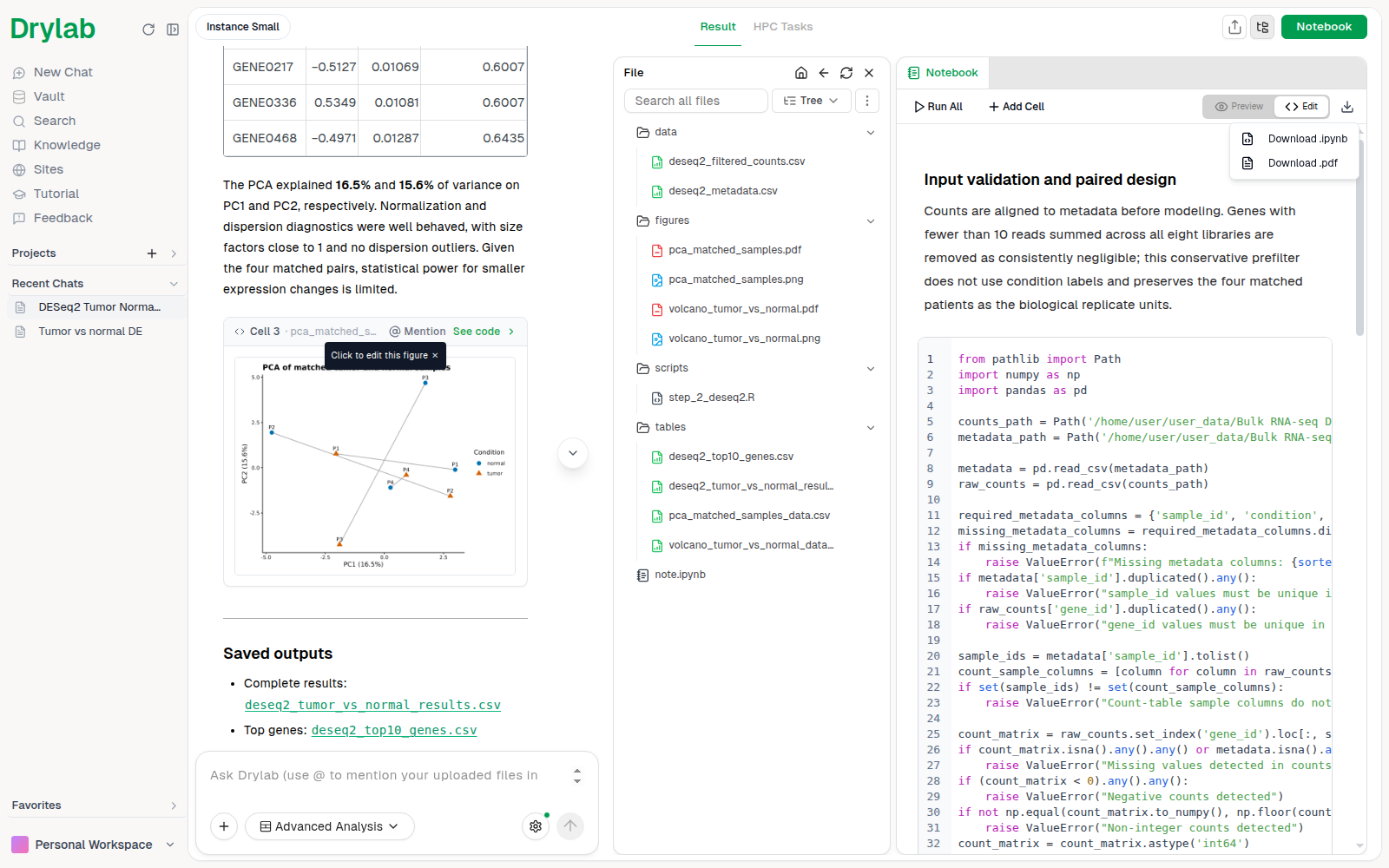Click See code link for Cell 3
The width and height of the screenshot is (1389, 868).
[x=484, y=332]
